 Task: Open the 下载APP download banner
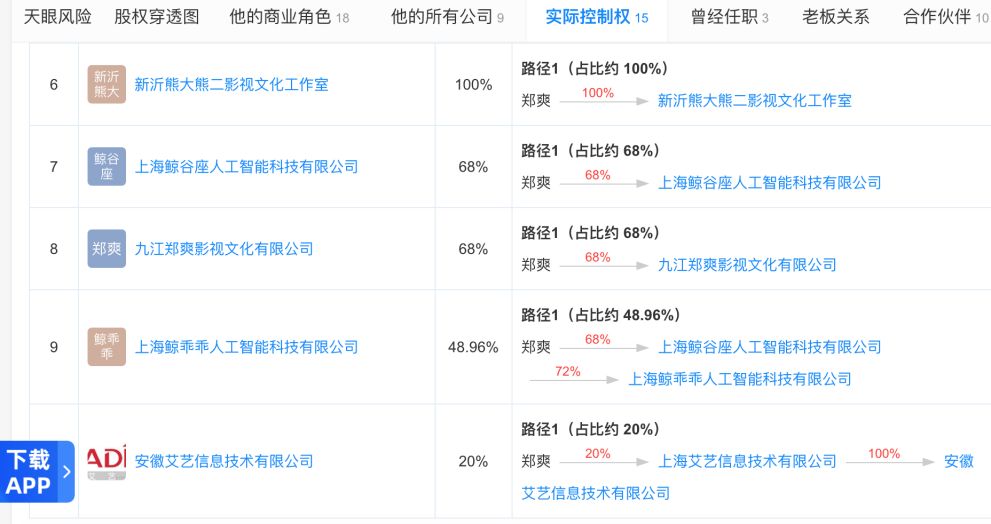[x=37, y=472]
